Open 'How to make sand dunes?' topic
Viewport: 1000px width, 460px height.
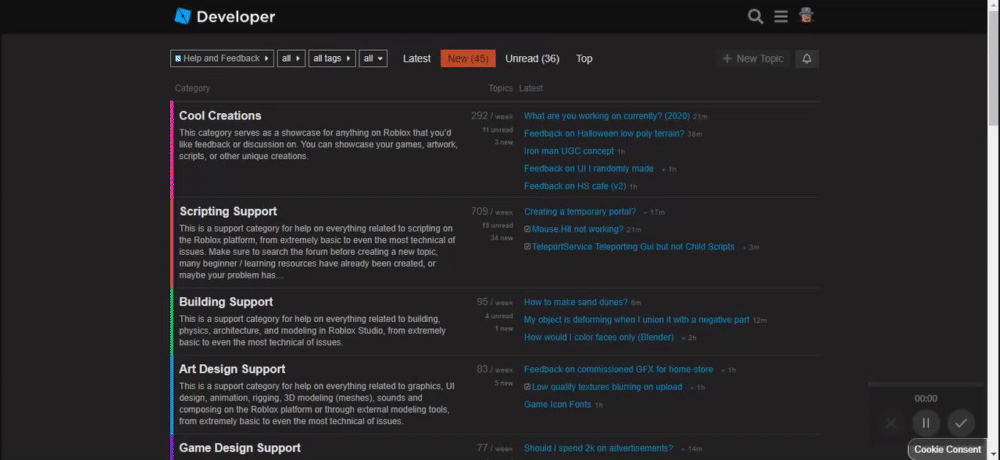point(576,302)
